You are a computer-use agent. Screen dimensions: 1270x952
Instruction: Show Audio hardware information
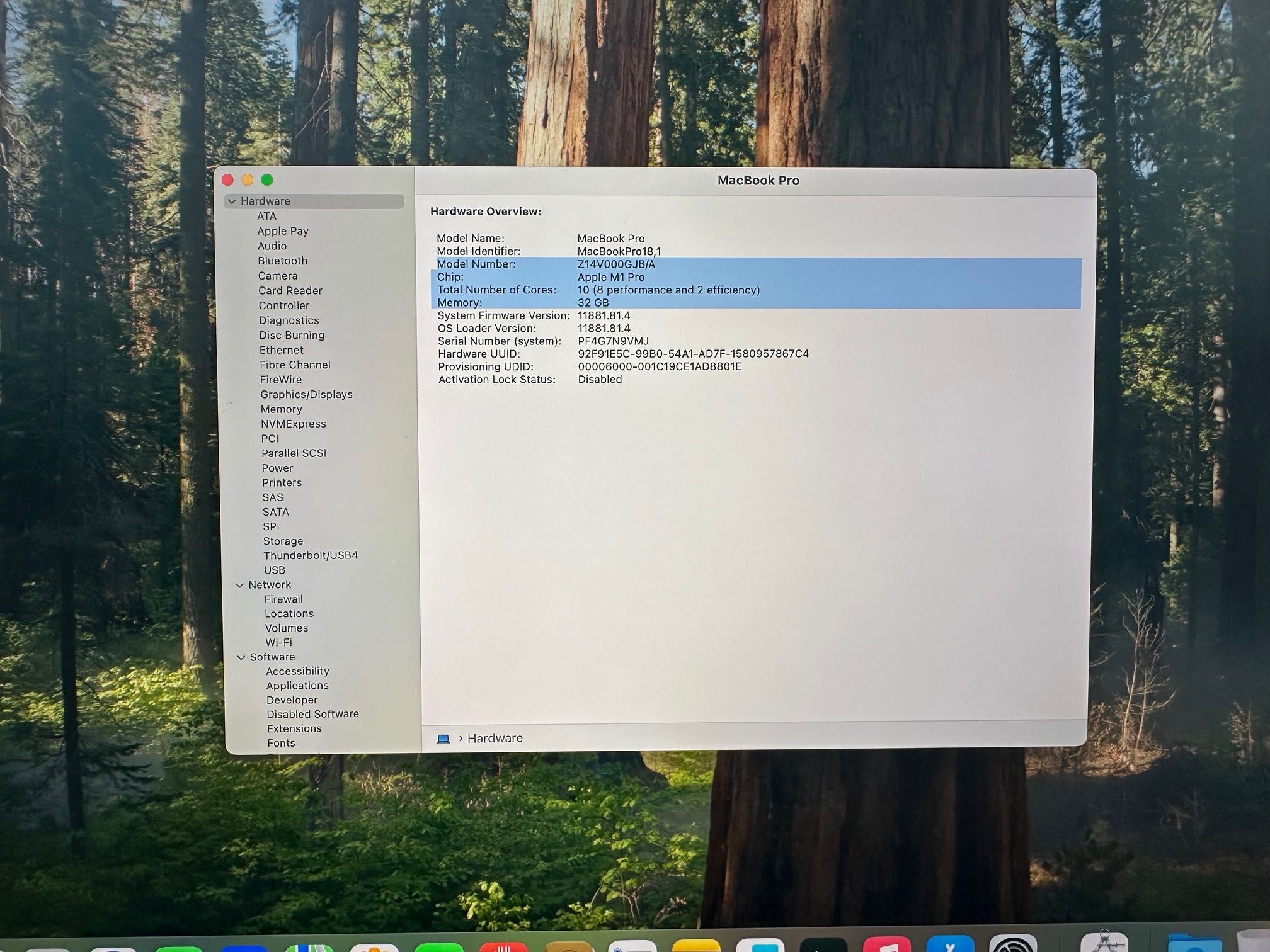(272, 246)
